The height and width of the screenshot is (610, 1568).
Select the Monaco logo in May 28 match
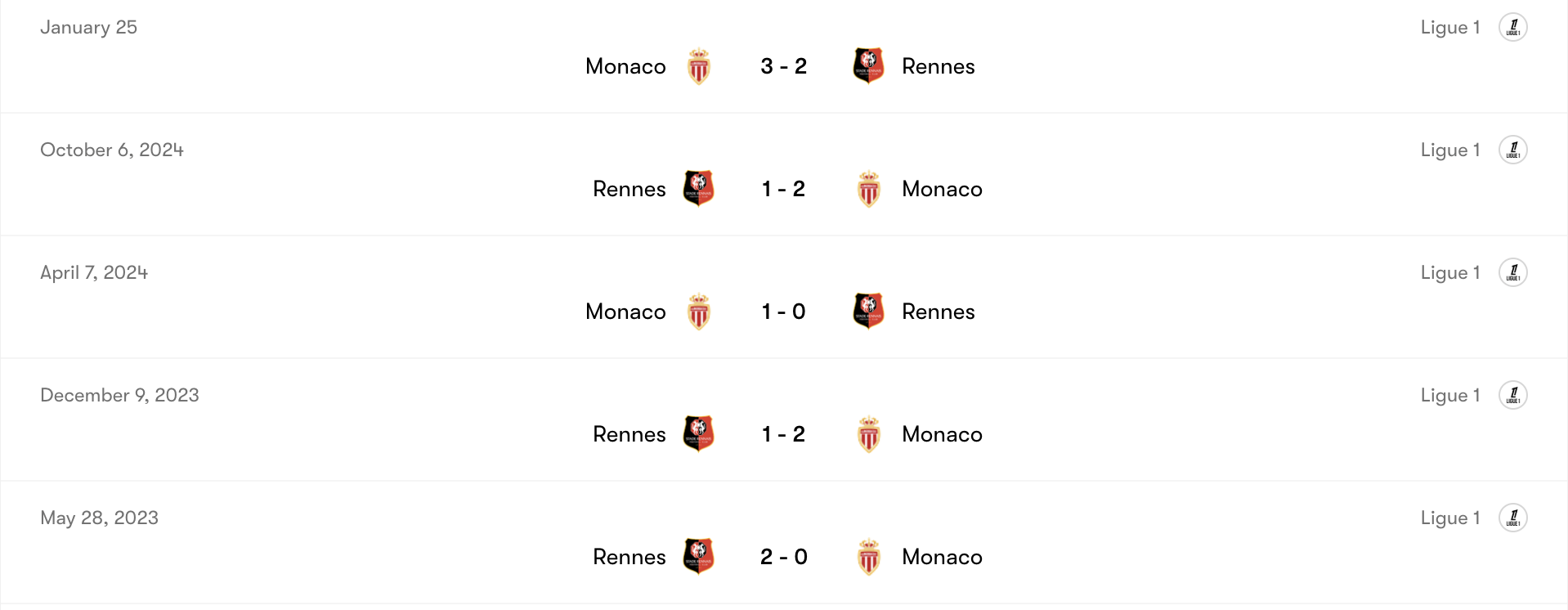868,556
